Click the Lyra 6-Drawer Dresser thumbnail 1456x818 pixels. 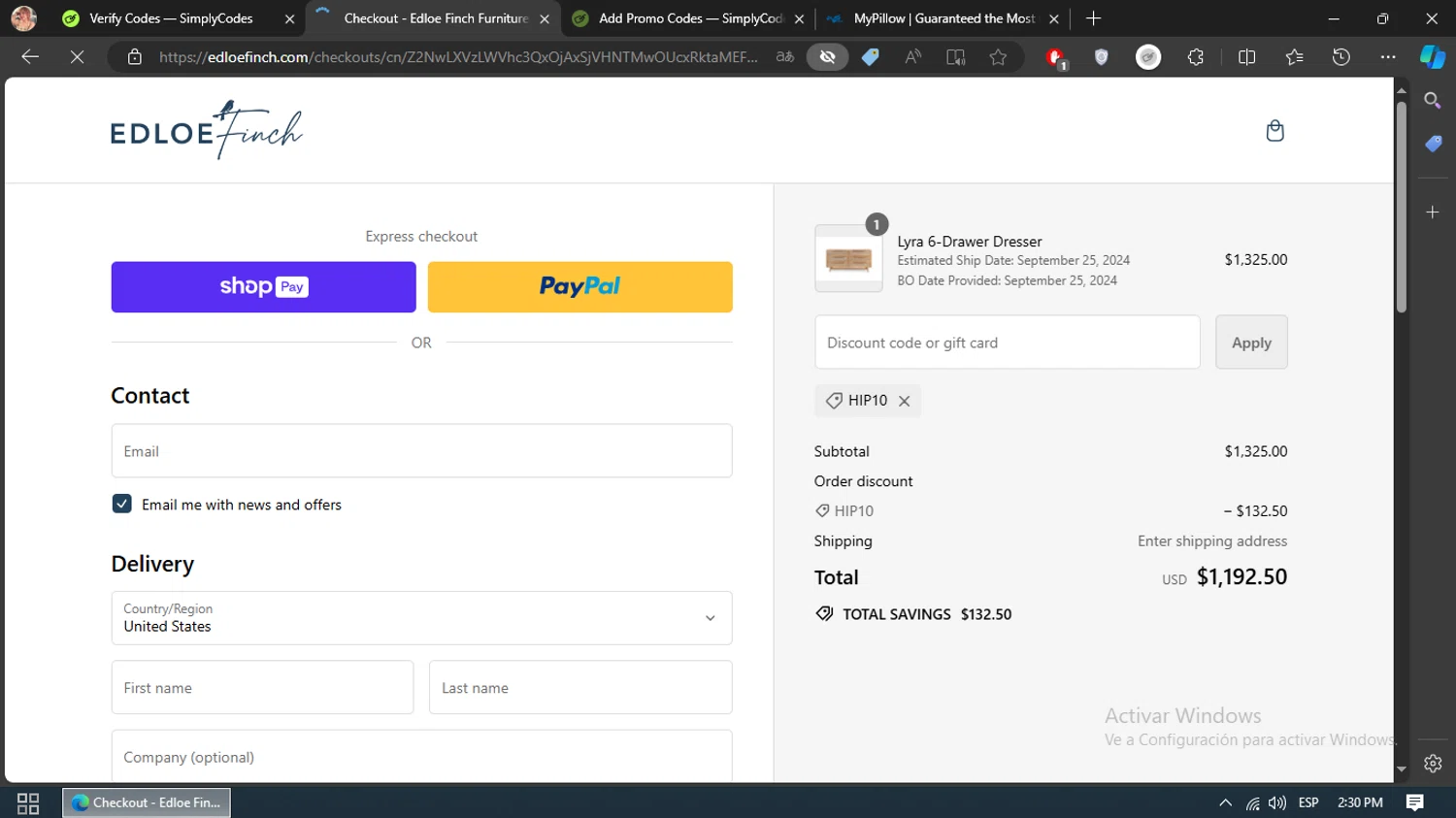coord(848,259)
